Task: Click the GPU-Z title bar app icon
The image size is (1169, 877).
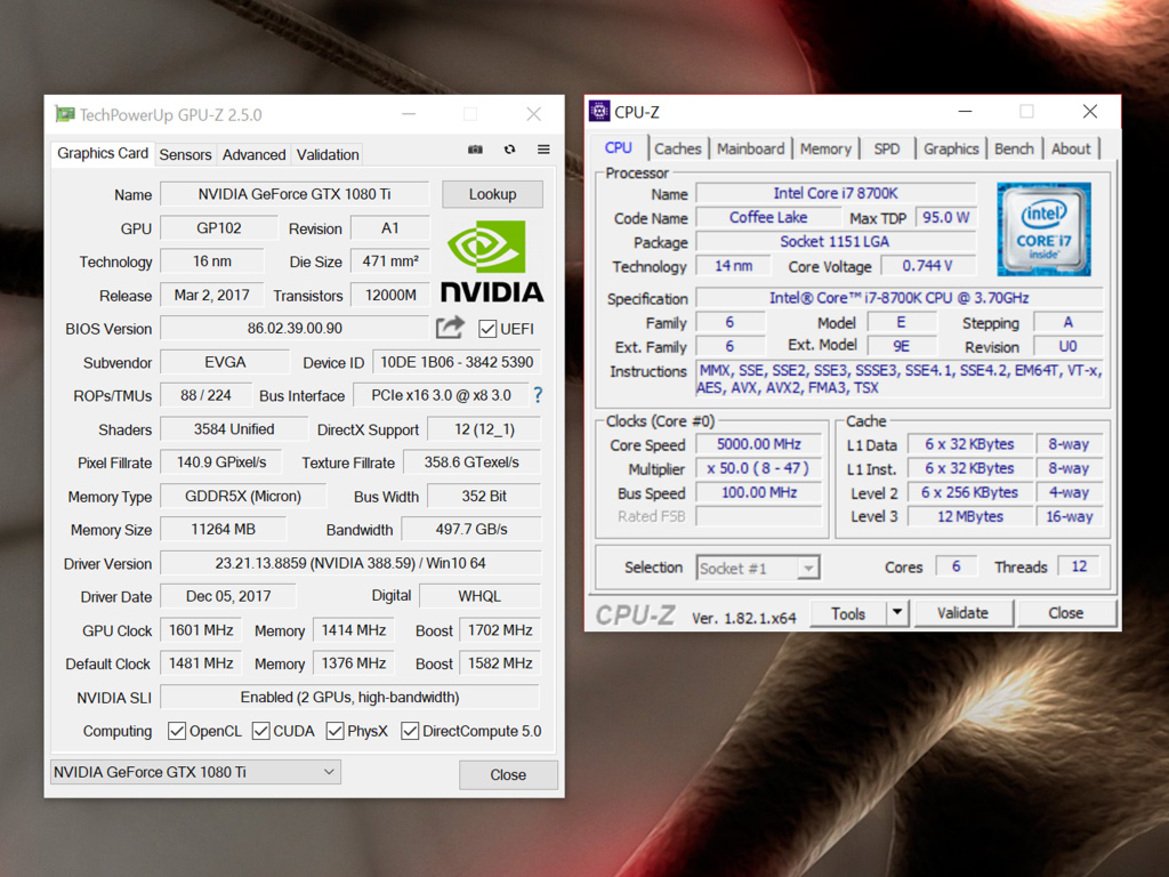Action: tap(65, 114)
